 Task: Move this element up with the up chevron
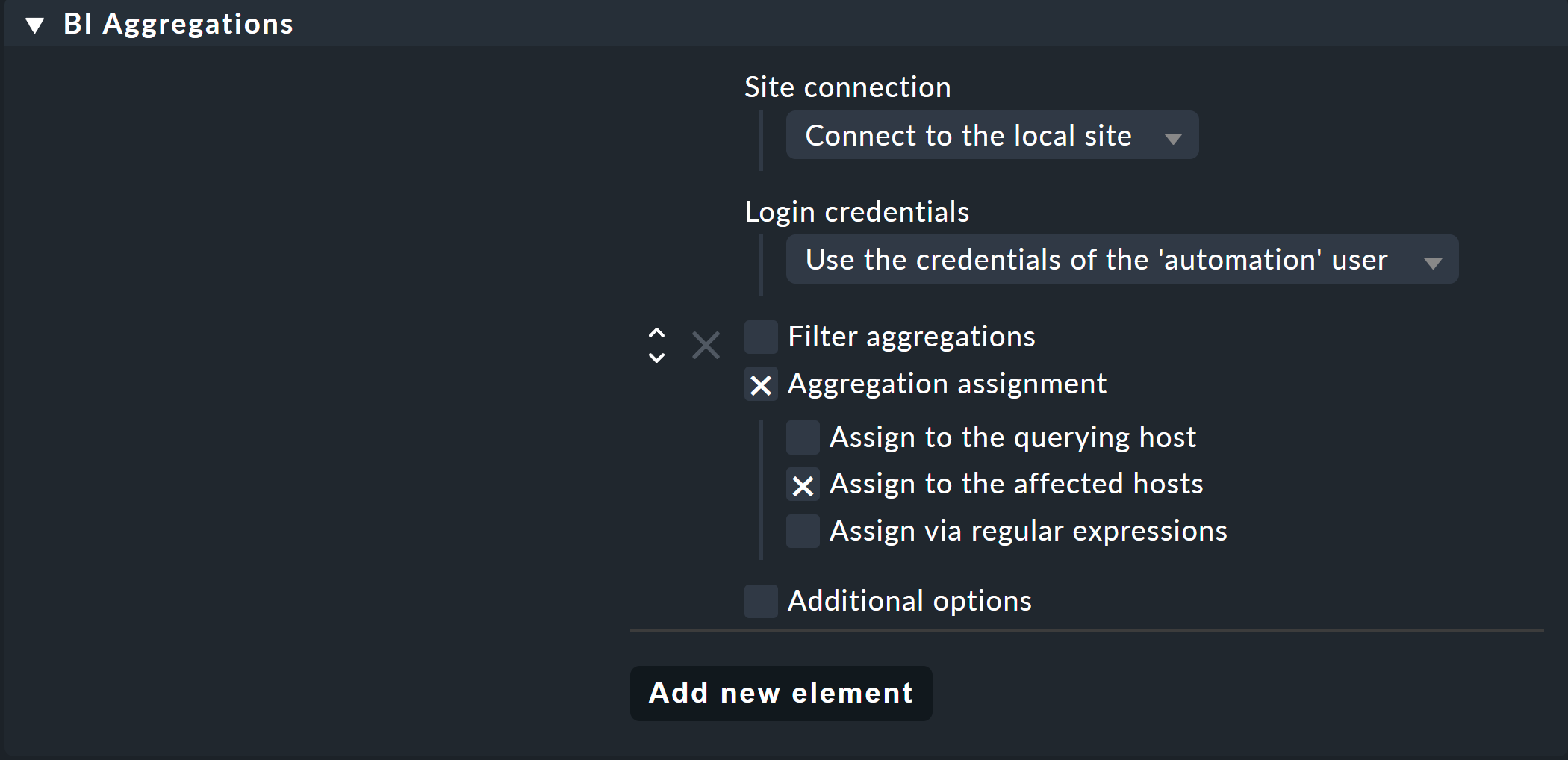coord(656,333)
